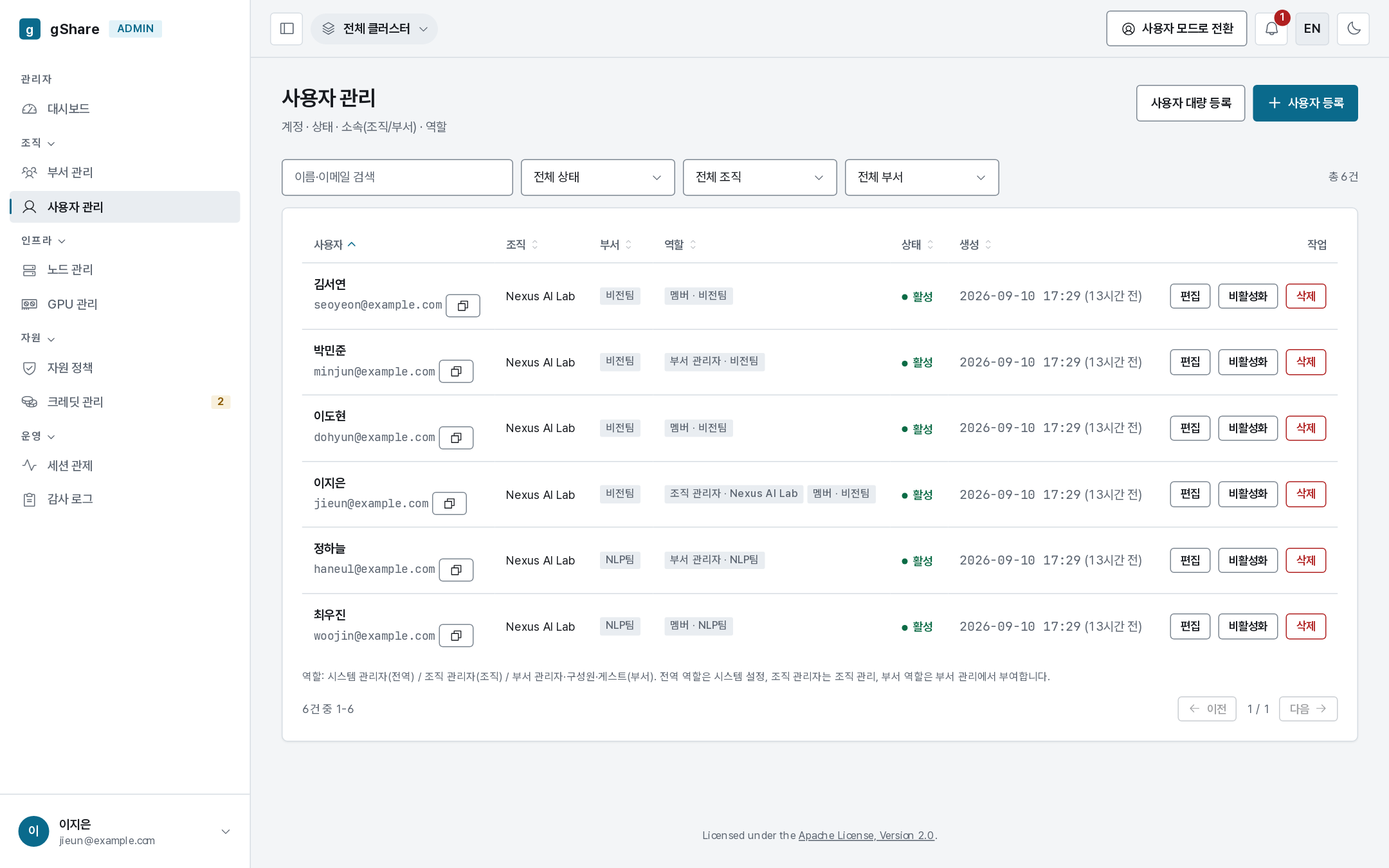Image resolution: width=1389 pixels, height=868 pixels.
Task: Copy the seoyeon@example.com email address
Action: coord(463,305)
